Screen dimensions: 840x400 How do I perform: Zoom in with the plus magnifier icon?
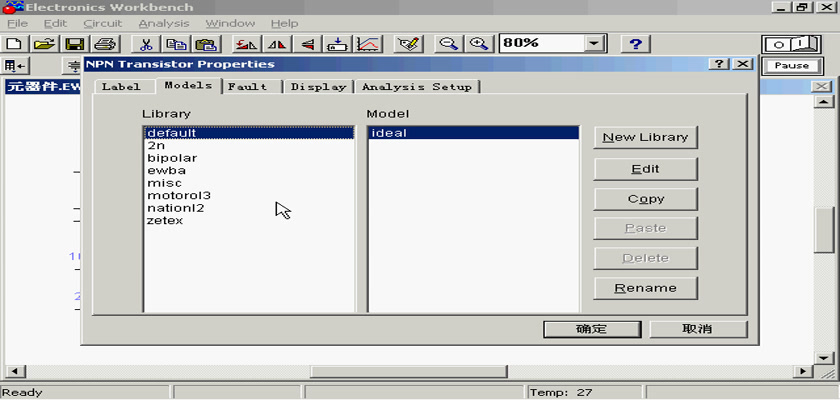(478, 44)
